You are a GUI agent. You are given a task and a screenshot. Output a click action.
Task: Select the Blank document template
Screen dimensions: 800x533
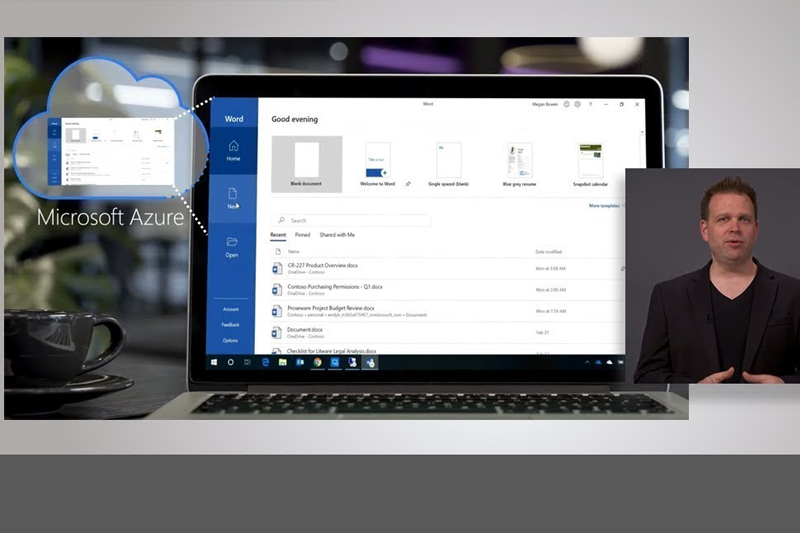click(x=307, y=164)
